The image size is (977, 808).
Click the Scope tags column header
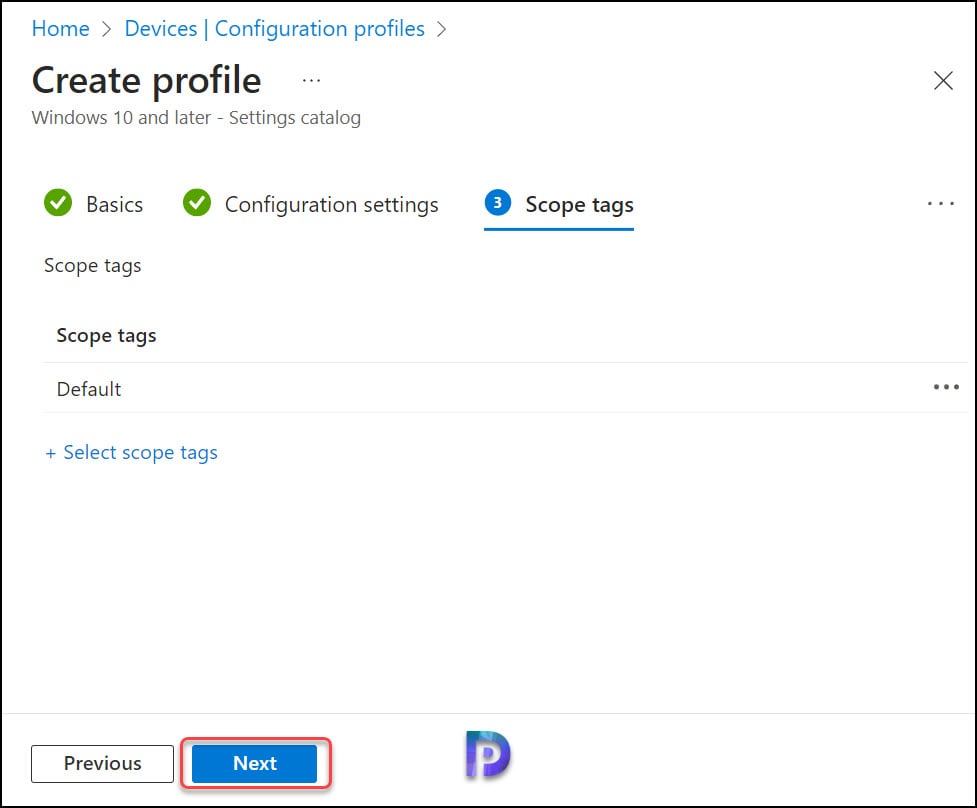(x=107, y=336)
